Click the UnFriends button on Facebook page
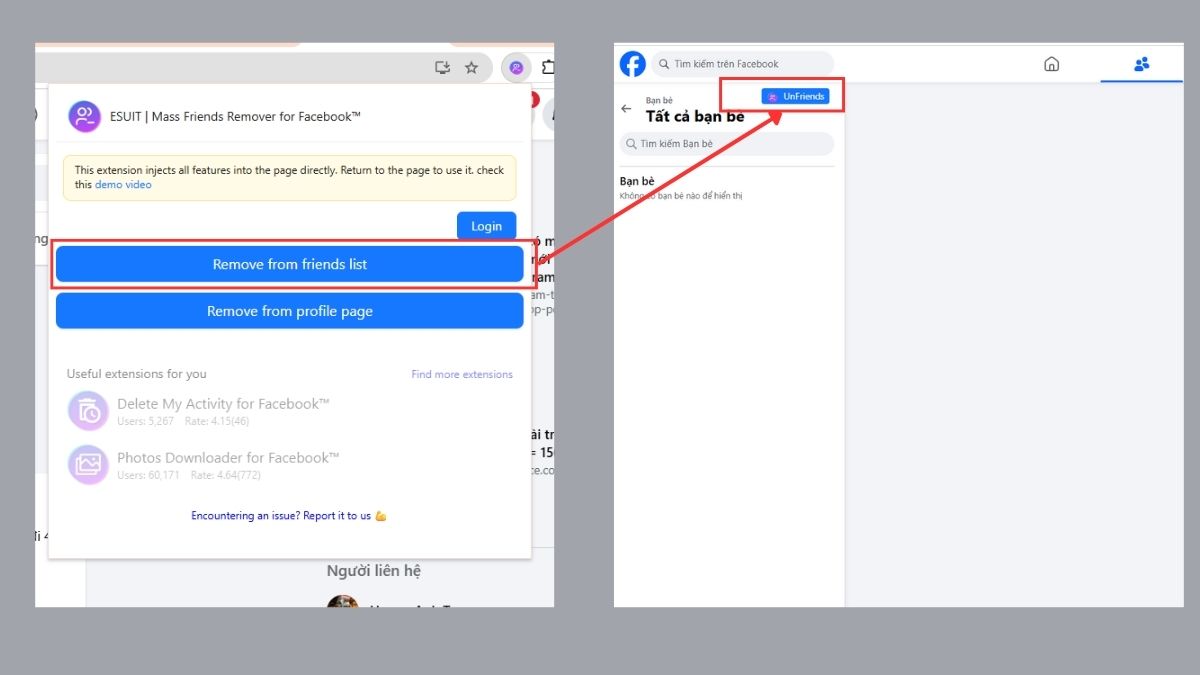This screenshot has width=1200, height=675. [x=795, y=96]
